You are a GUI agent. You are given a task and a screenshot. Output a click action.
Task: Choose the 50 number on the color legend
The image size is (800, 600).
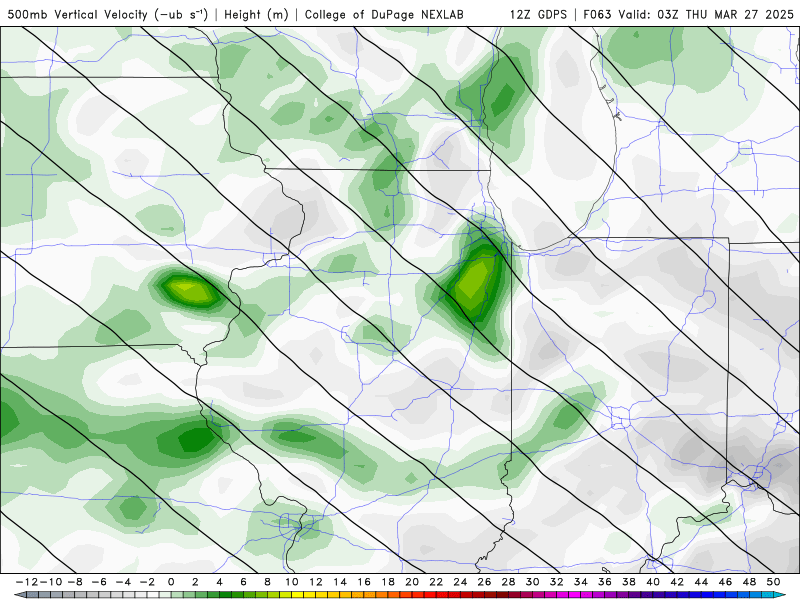coord(773,582)
